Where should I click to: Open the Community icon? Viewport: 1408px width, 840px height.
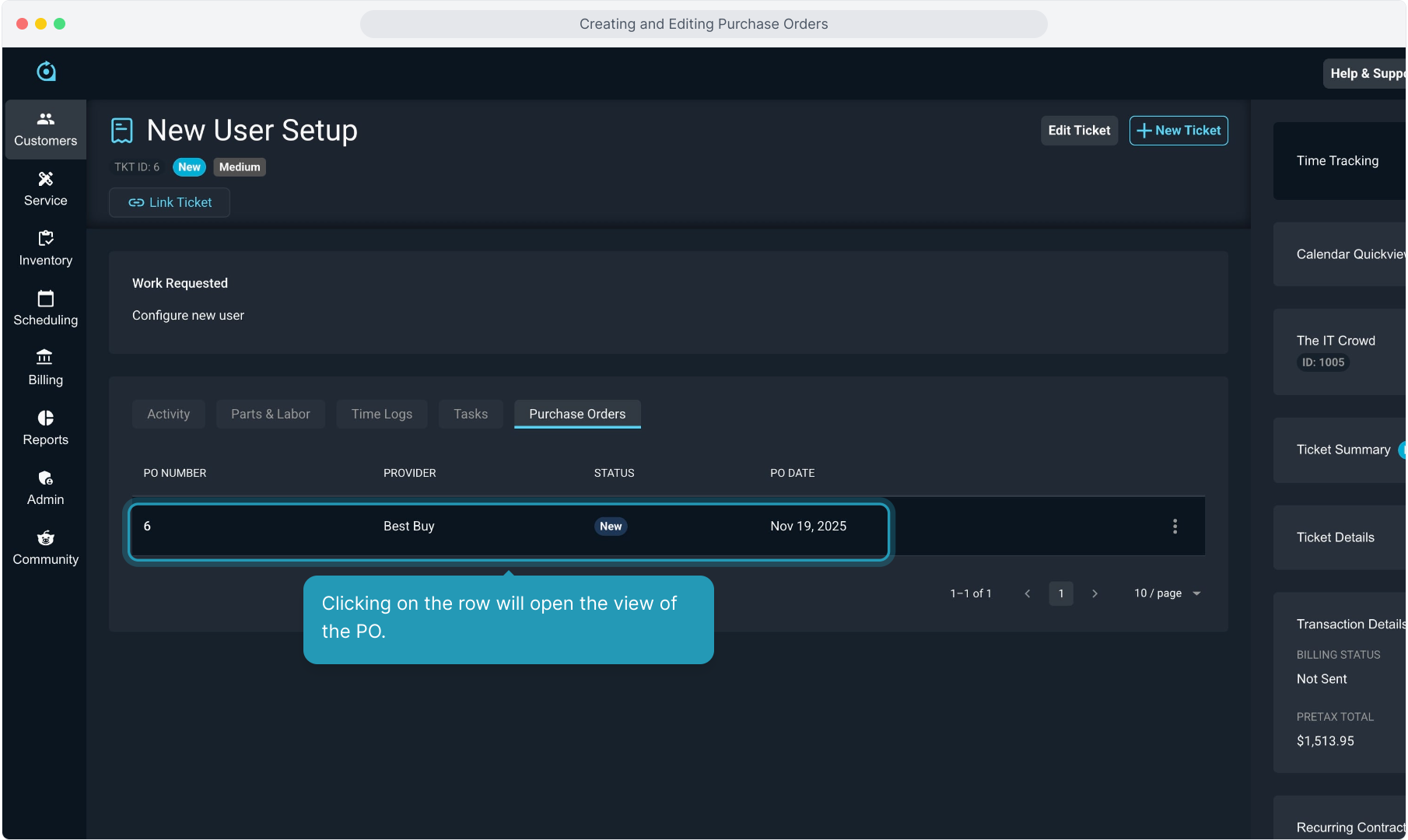45,538
